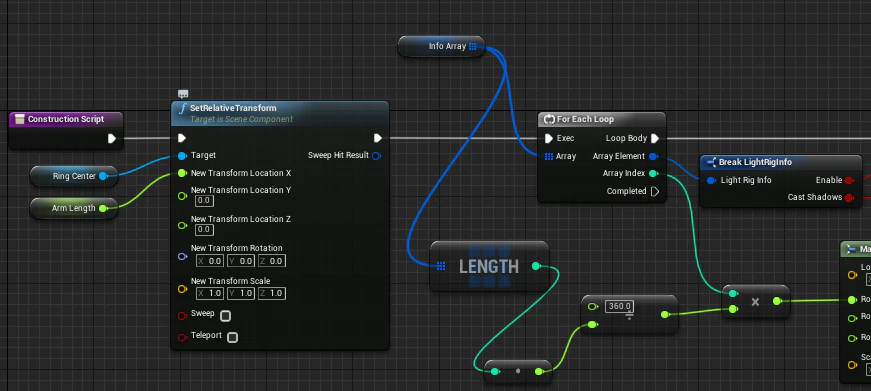
Task: Select the Break LightRigInfo node title
Action: click(755, 162)
